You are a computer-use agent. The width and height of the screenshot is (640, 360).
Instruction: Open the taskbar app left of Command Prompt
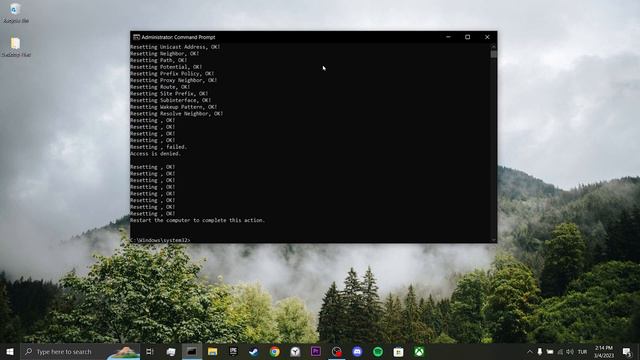point(171,351)
